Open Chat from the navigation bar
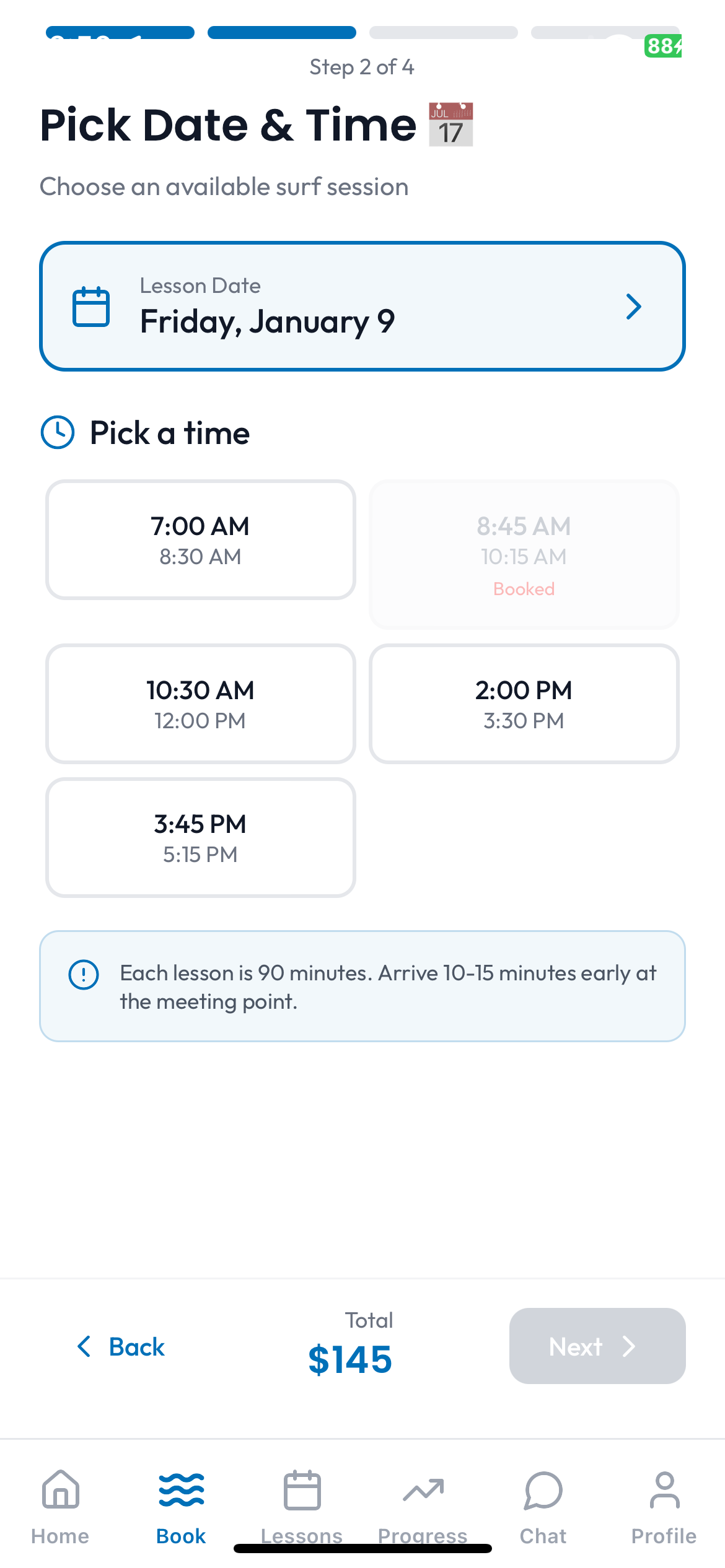Viewport: 725px width, 1568px height. [x=543, y=1491]
